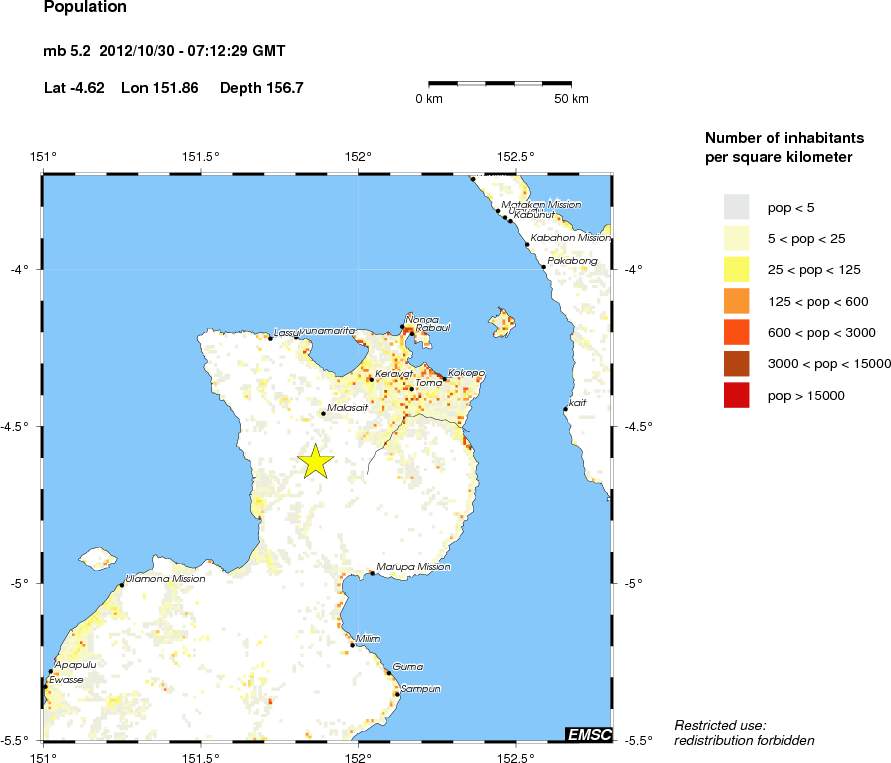
Task: Click the 'Kokopo' town label
Action: pyautogui.click(x=467, y=373)
